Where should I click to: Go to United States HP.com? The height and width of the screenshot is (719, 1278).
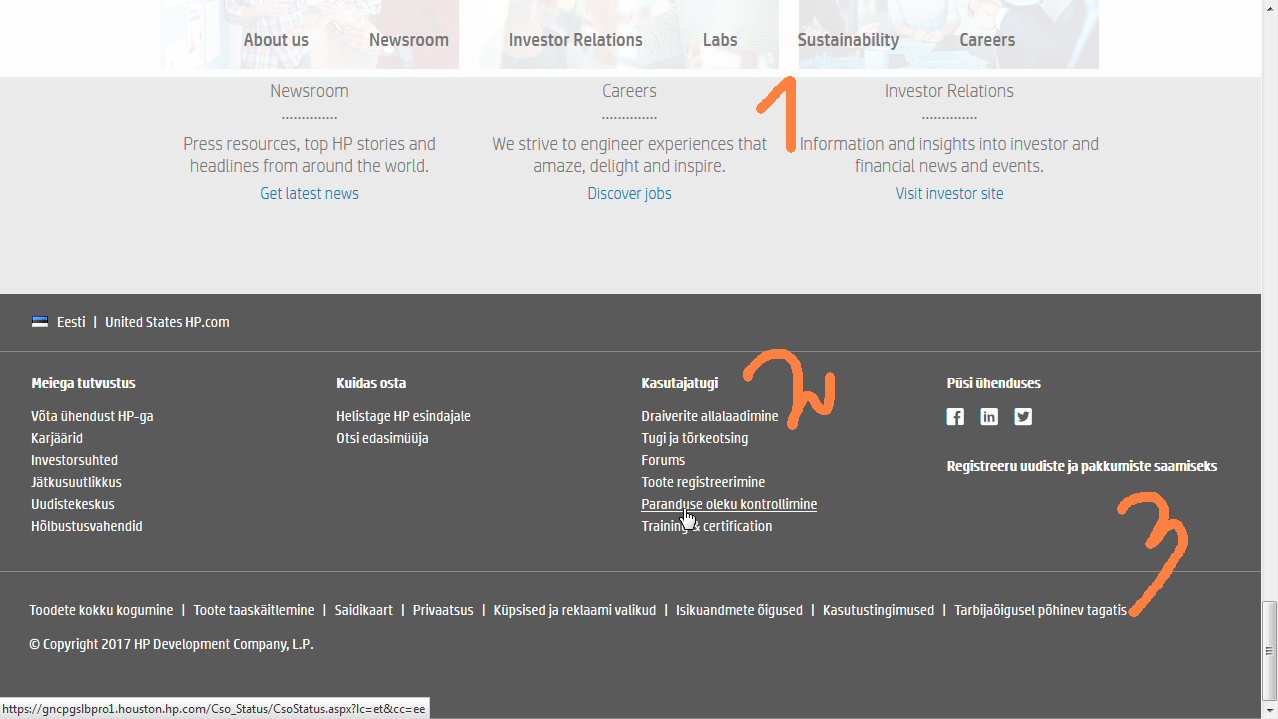pyautogui.click(x=167, y=322)
